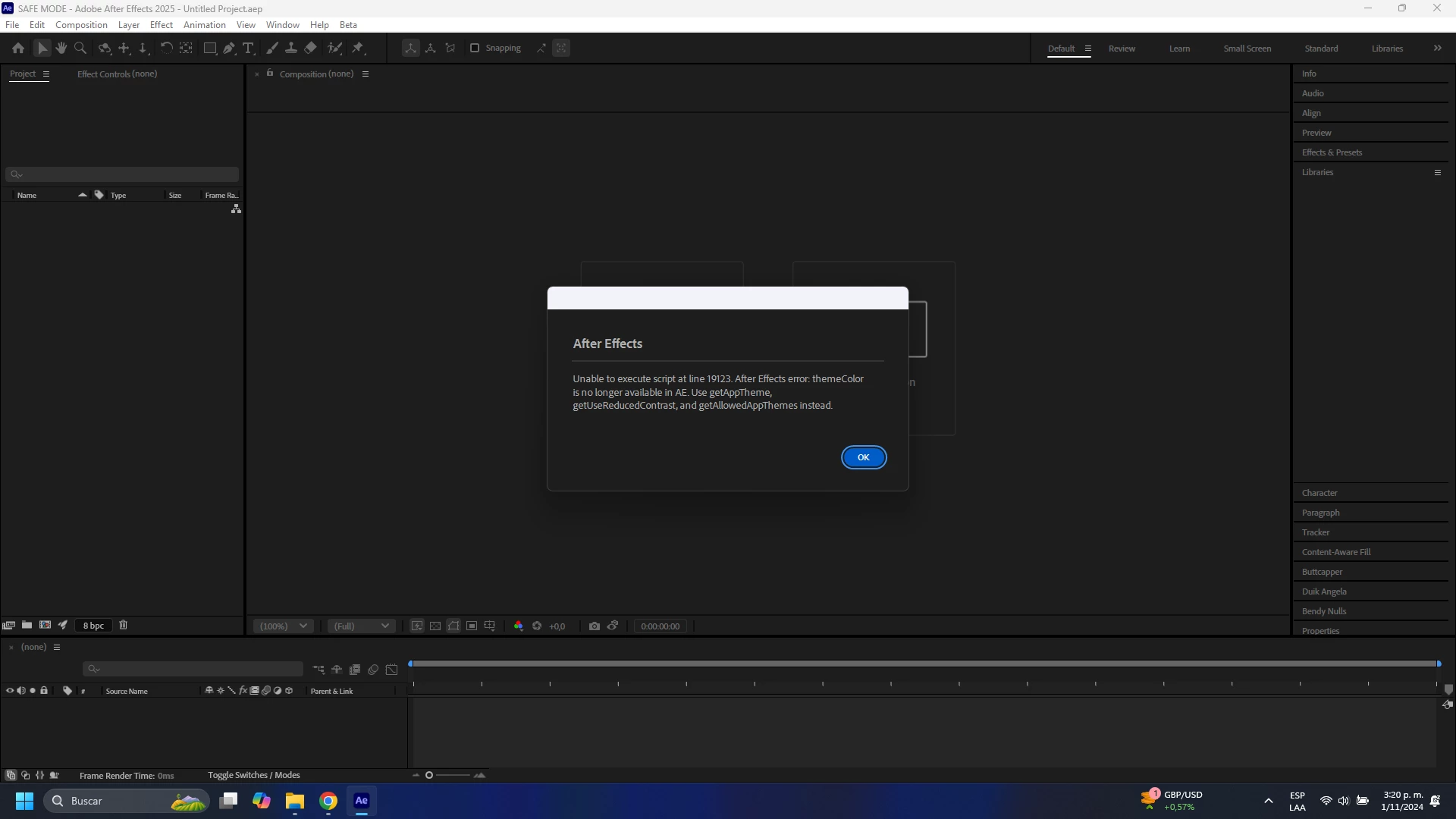Select the Type tool
Image resolution: width=1456 pixels, height=819 pixels.
pos(248,48)
